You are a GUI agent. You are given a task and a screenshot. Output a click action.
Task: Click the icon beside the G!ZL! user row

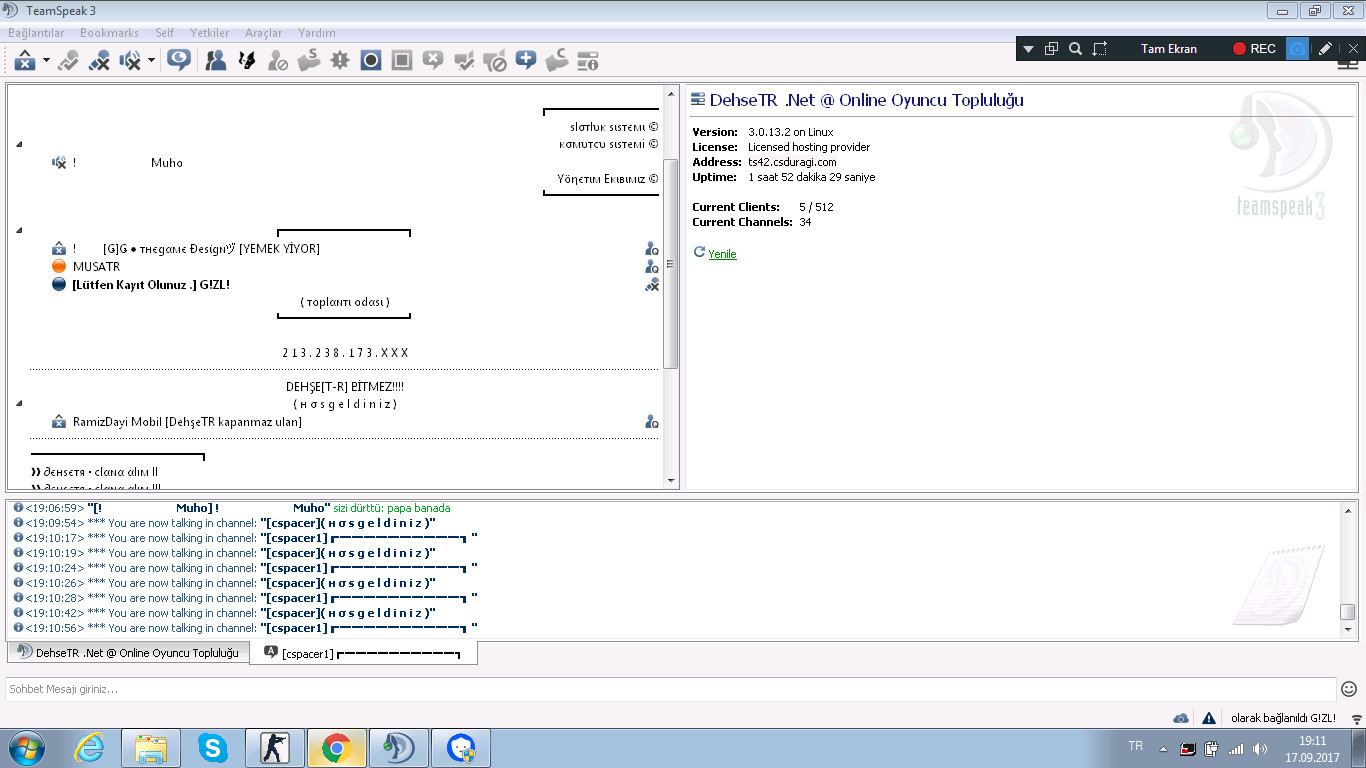click(652, 285)
